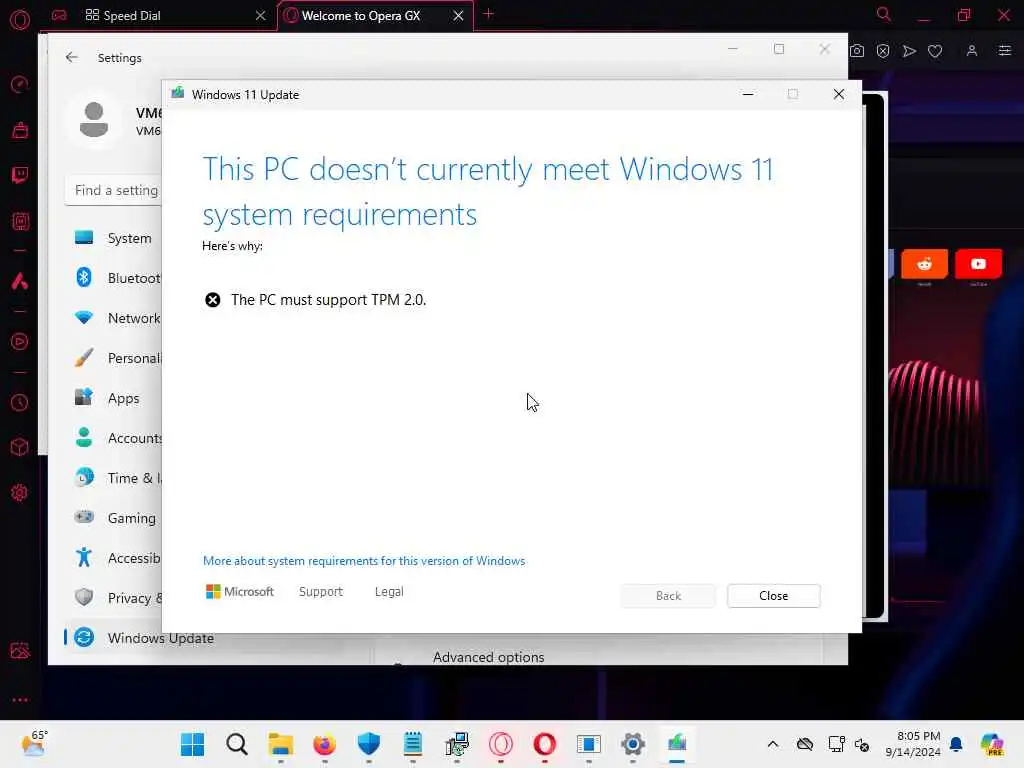Click the Opera tab search magnifier icon
Image resolution: width=1024 pixels, height=768 pixels.
tap(884, 14)
